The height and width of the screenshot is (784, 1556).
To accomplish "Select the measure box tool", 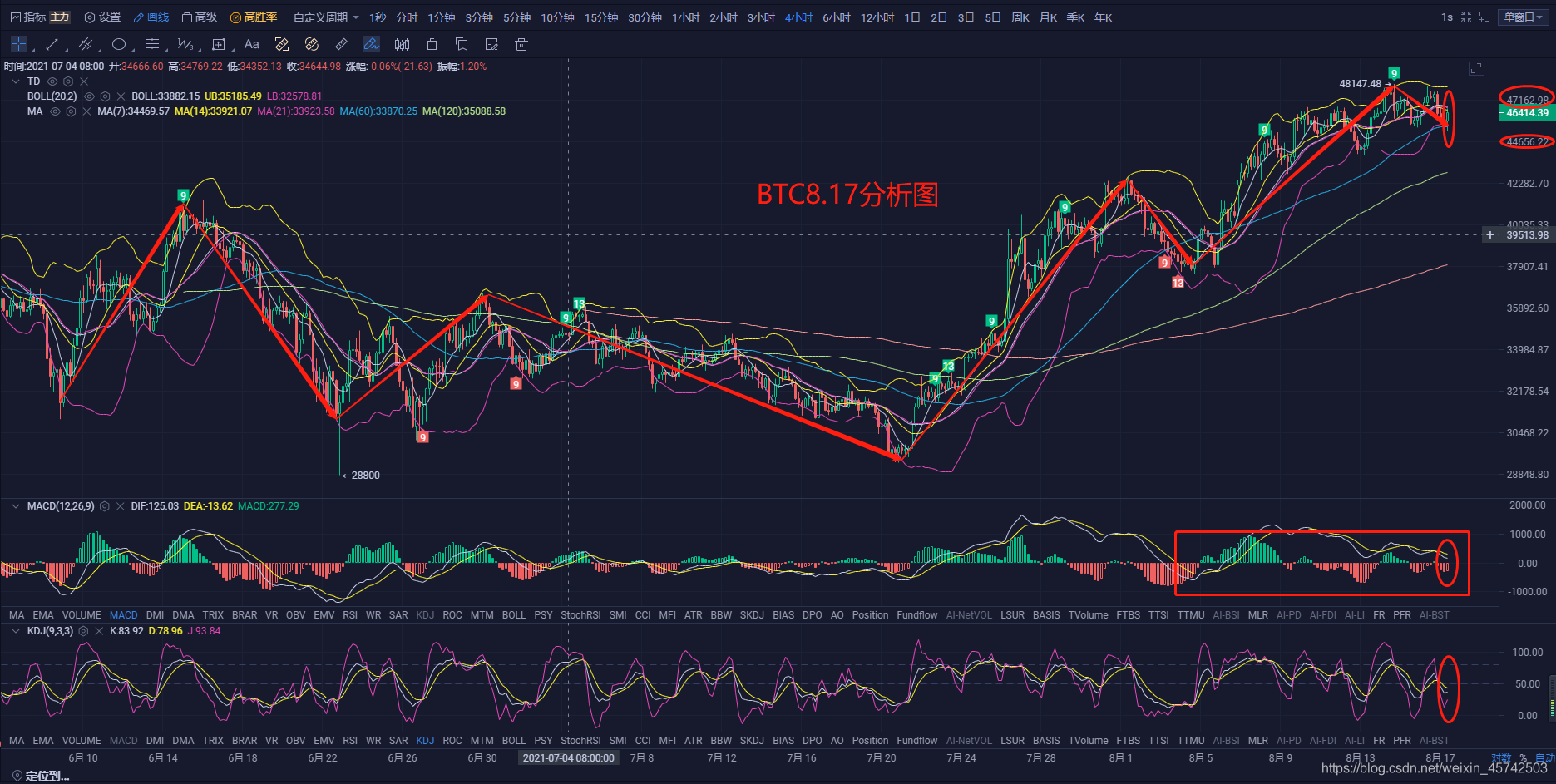I will coord(219,44).
